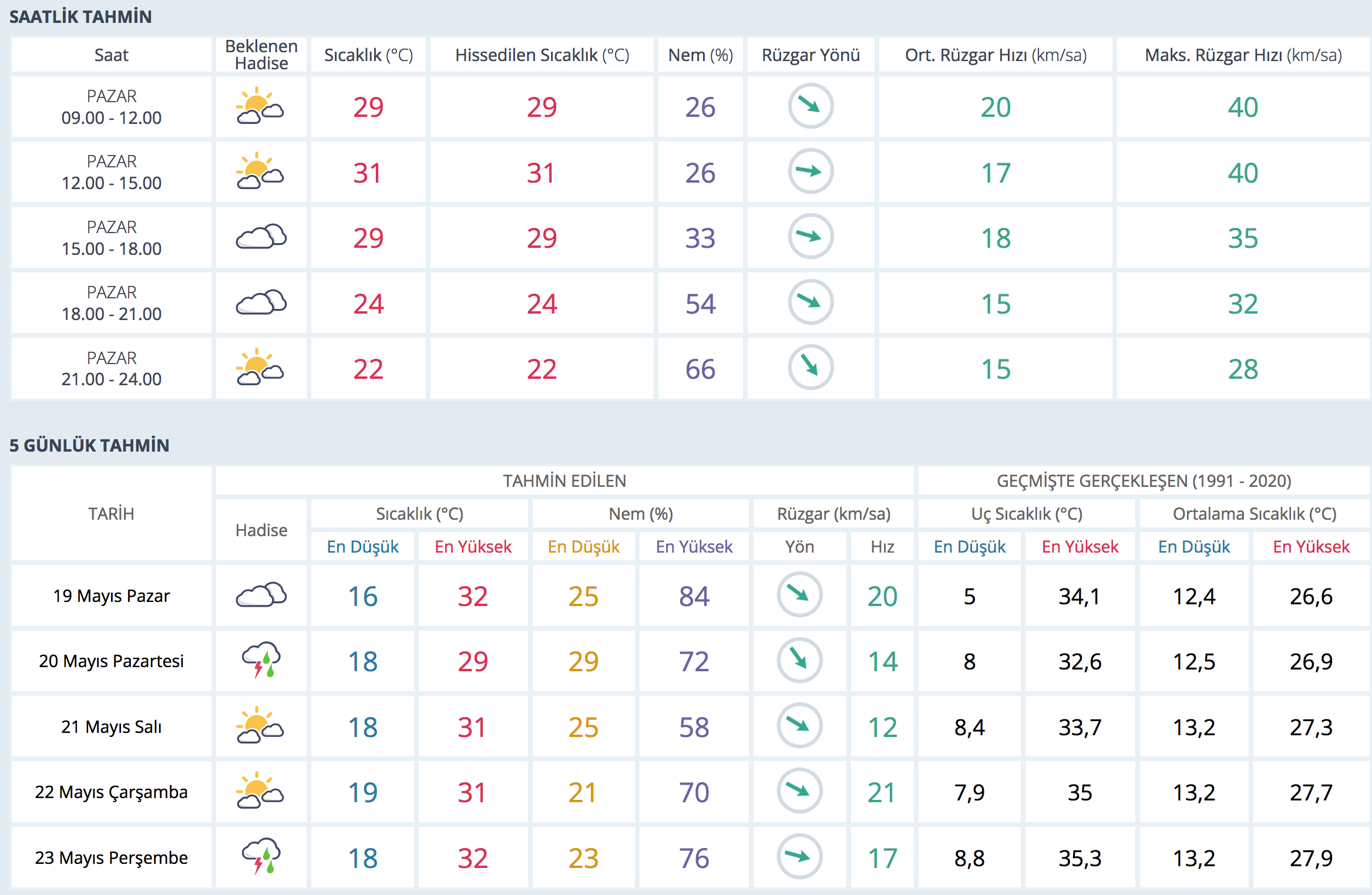Viewport: 1372px width, 895px height.
Task: Click the PAZAR 12.00 - 15.00 time cell
Action: 112,172
